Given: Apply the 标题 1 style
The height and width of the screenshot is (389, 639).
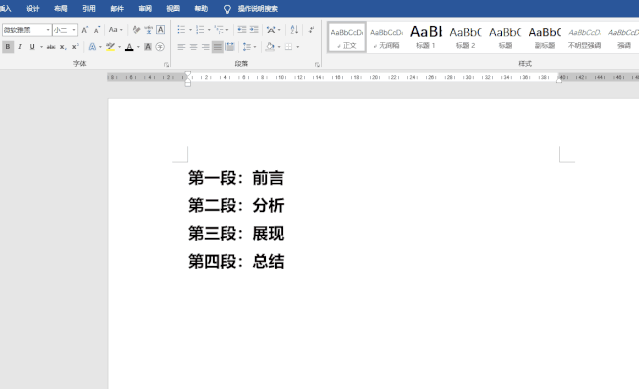Looking at the screenshot, I should [426, 37].
